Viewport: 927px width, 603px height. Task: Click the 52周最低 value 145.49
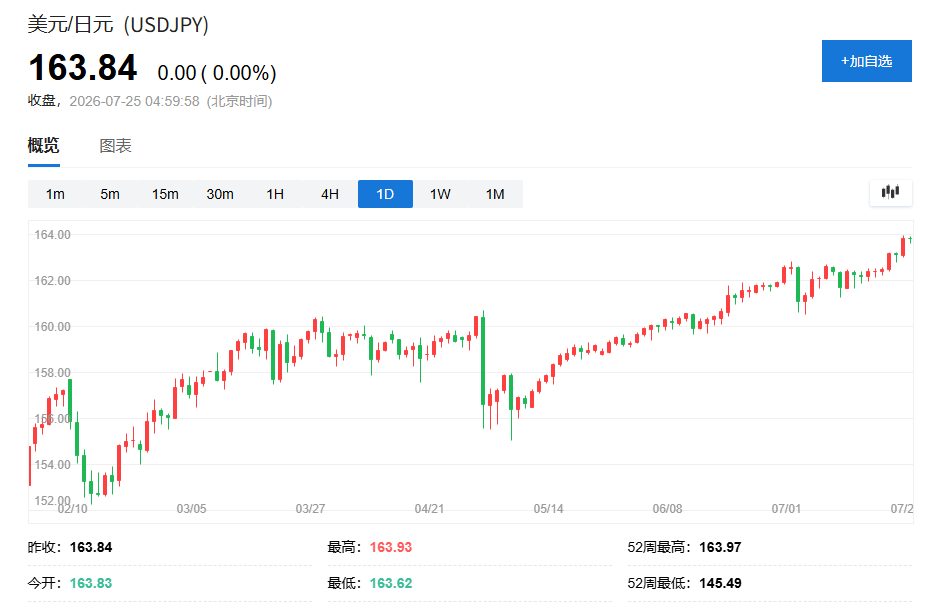(720, 583)
